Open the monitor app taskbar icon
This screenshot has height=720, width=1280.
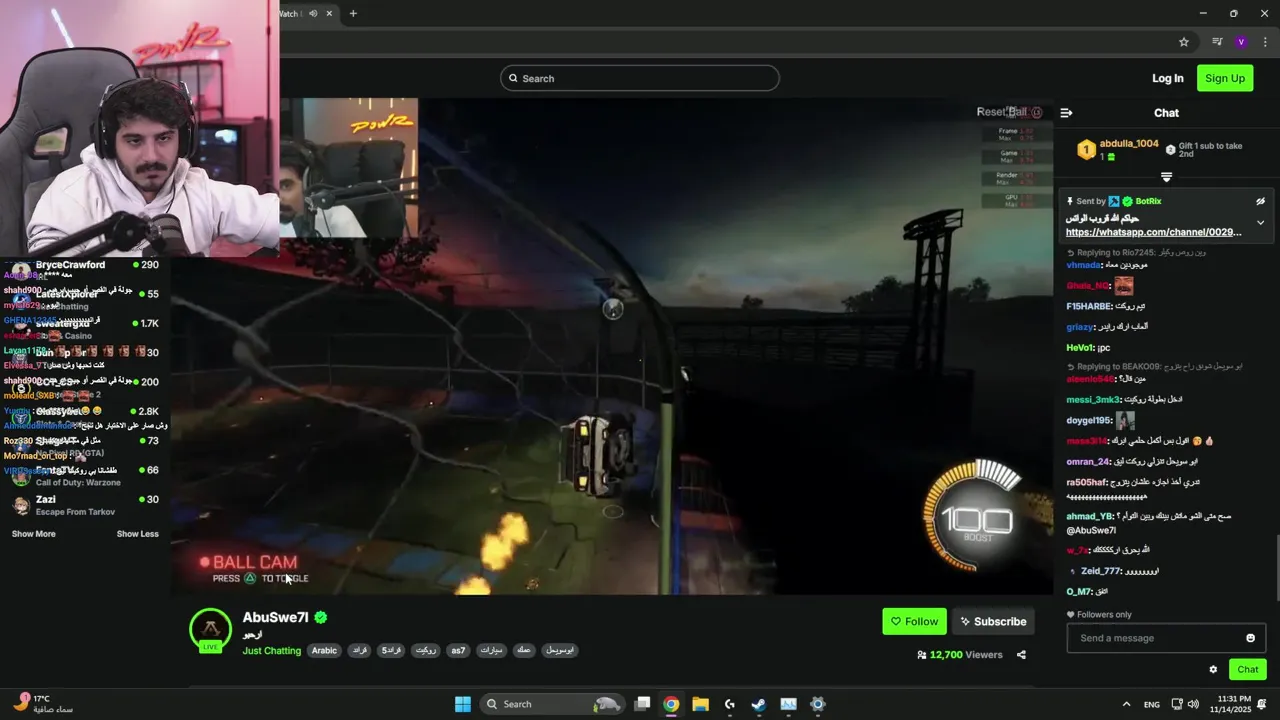788,704
